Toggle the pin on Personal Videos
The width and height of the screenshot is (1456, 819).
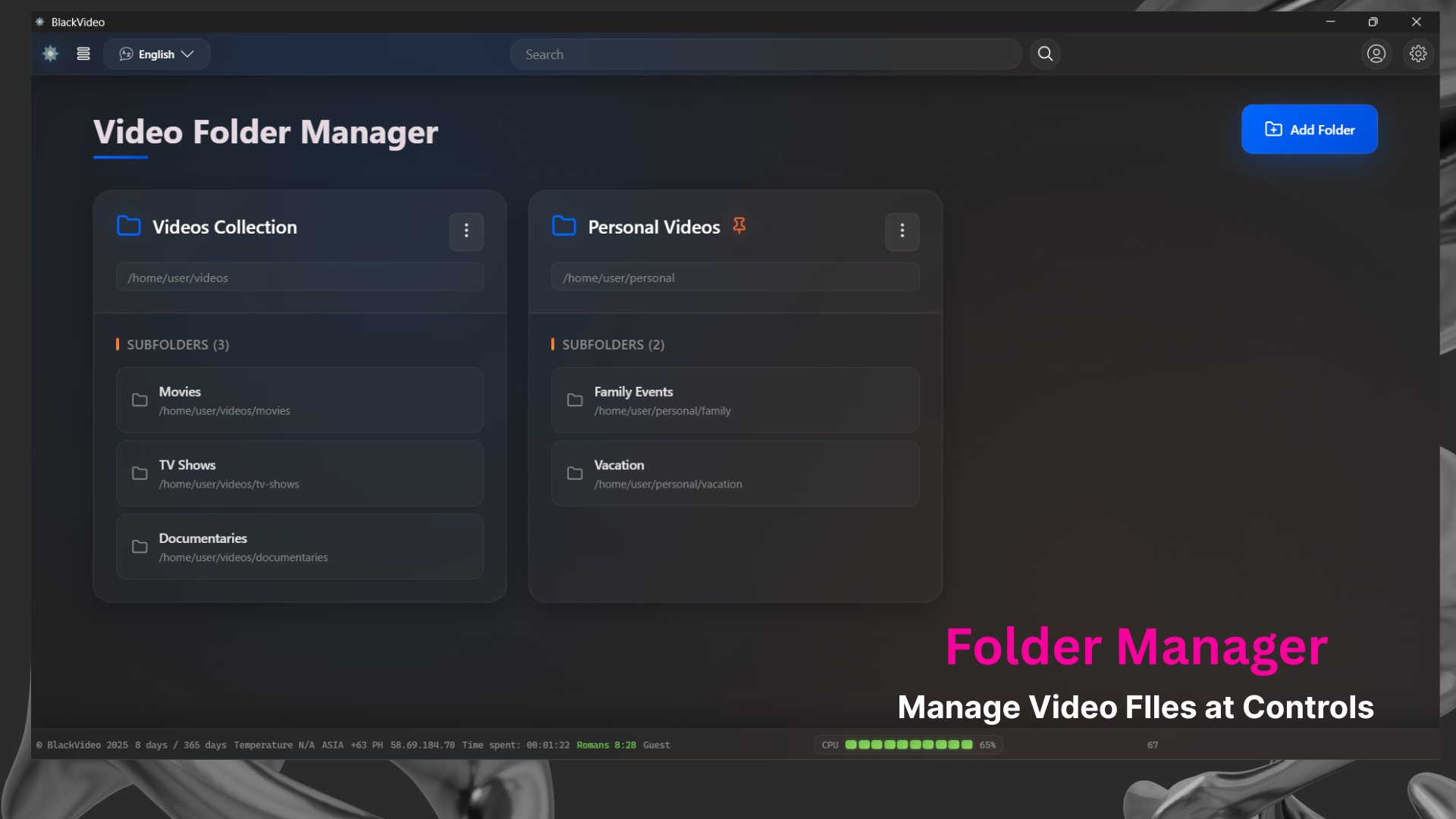click(x=739, y=225)
